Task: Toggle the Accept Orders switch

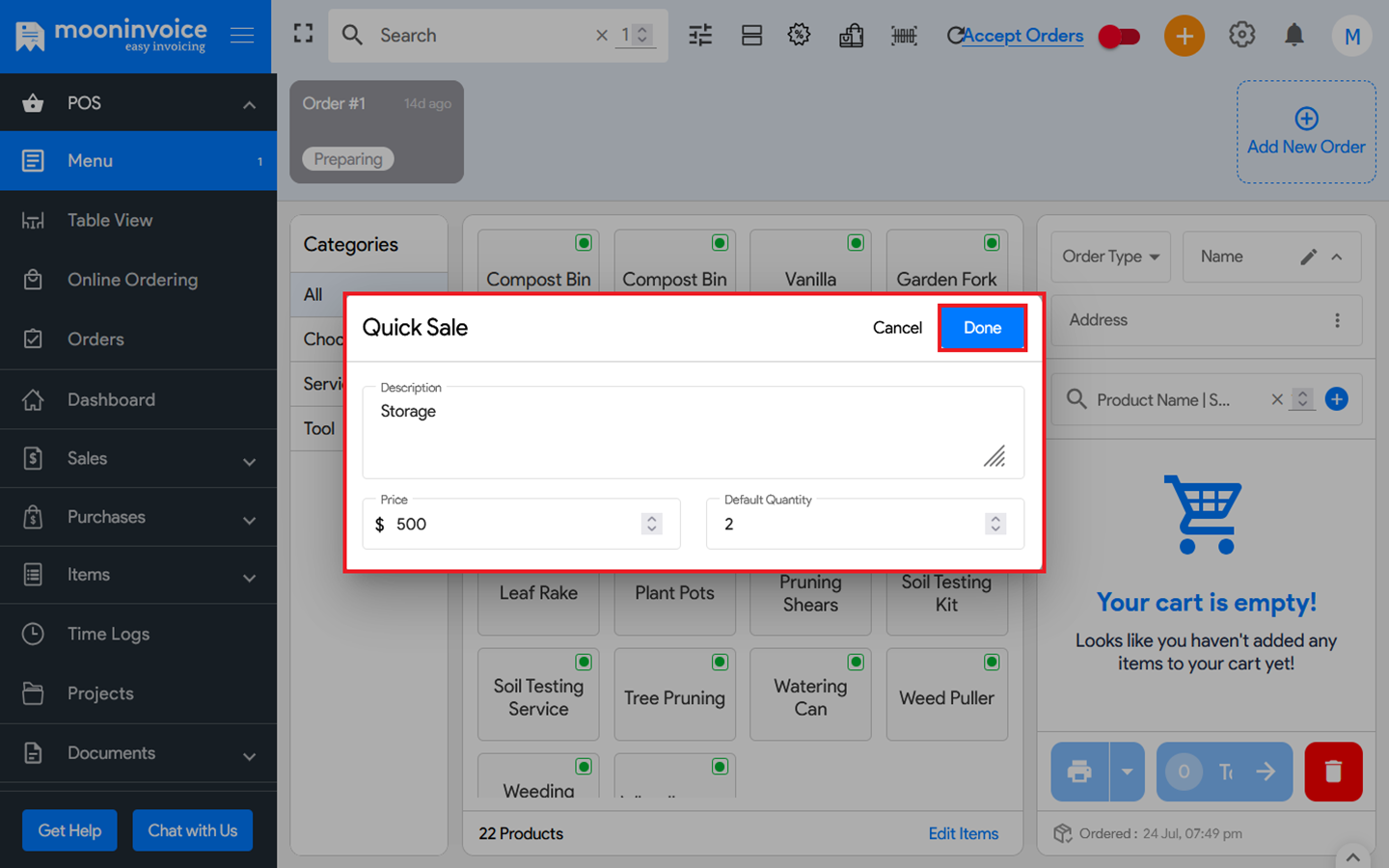Action: 1119,37
